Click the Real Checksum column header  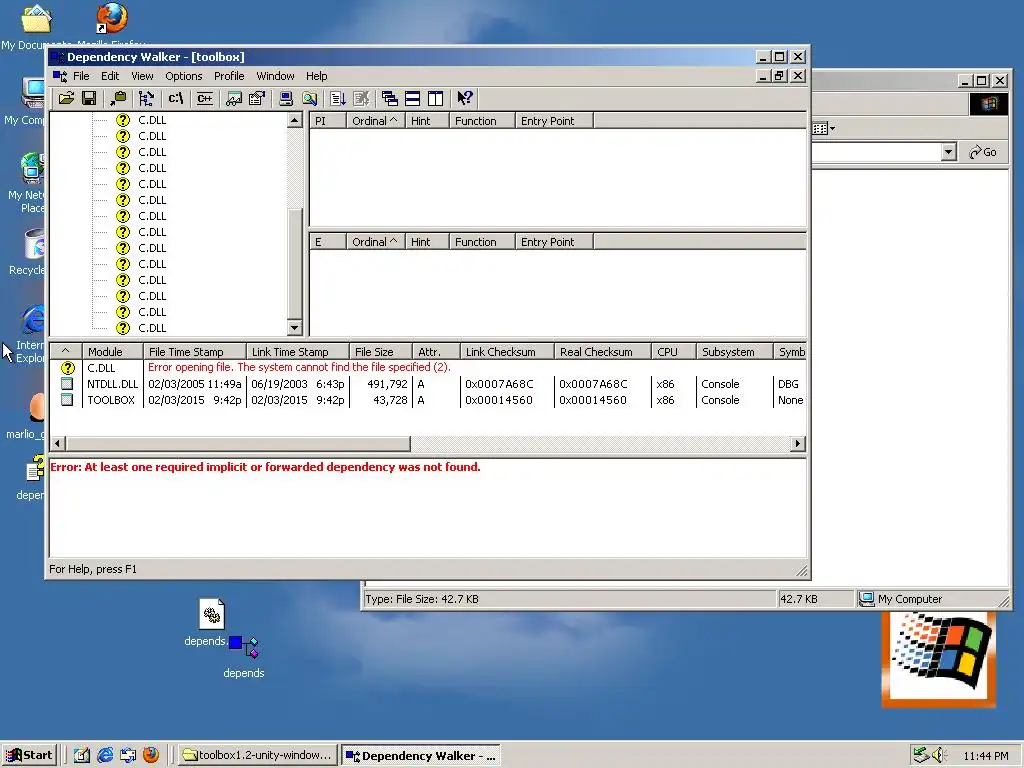coord(602,352)
